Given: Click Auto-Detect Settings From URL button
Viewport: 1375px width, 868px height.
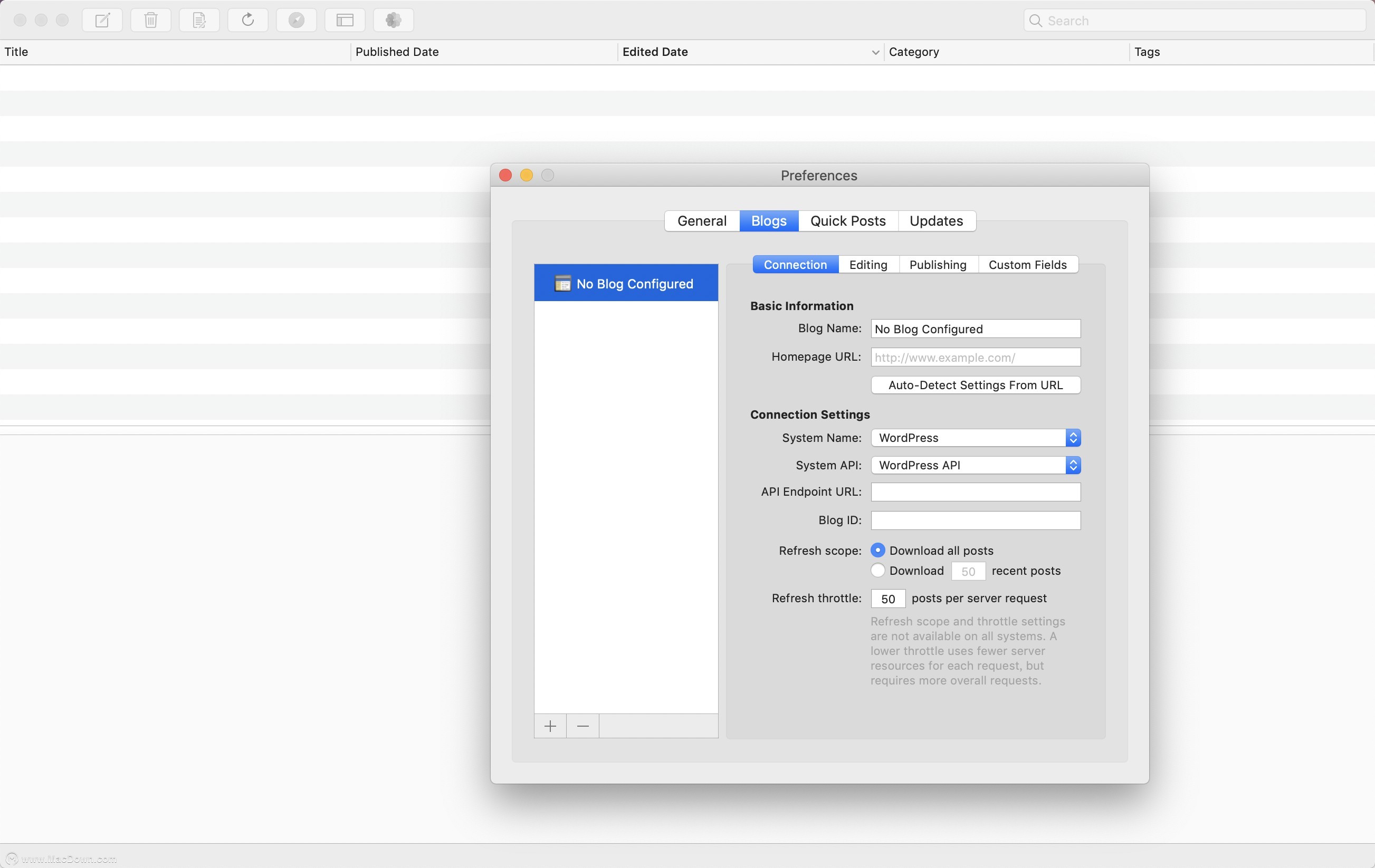Looking at the screenshot, I should pyautogui.click(x=975, y=385).
